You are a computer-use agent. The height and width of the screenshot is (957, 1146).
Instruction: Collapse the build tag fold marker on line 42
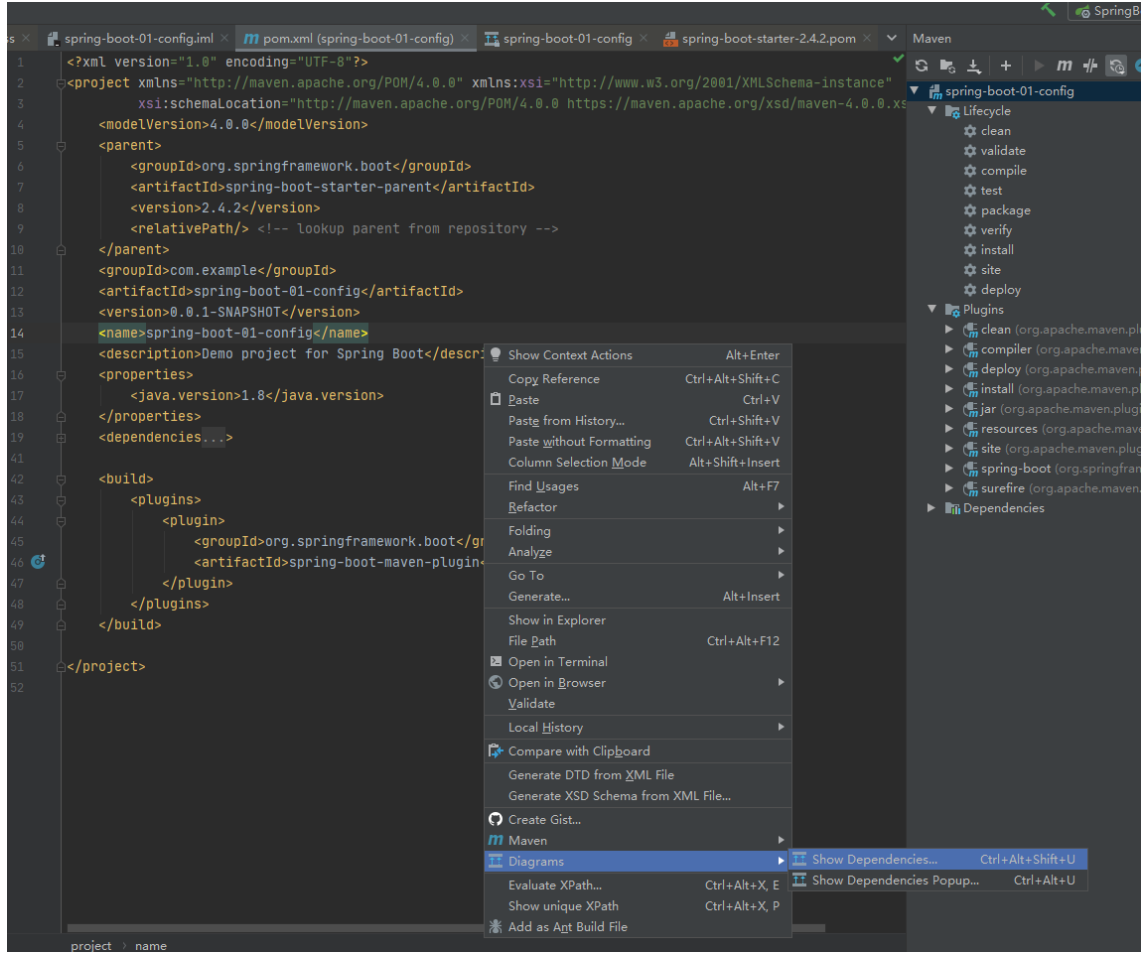(61, 480)
